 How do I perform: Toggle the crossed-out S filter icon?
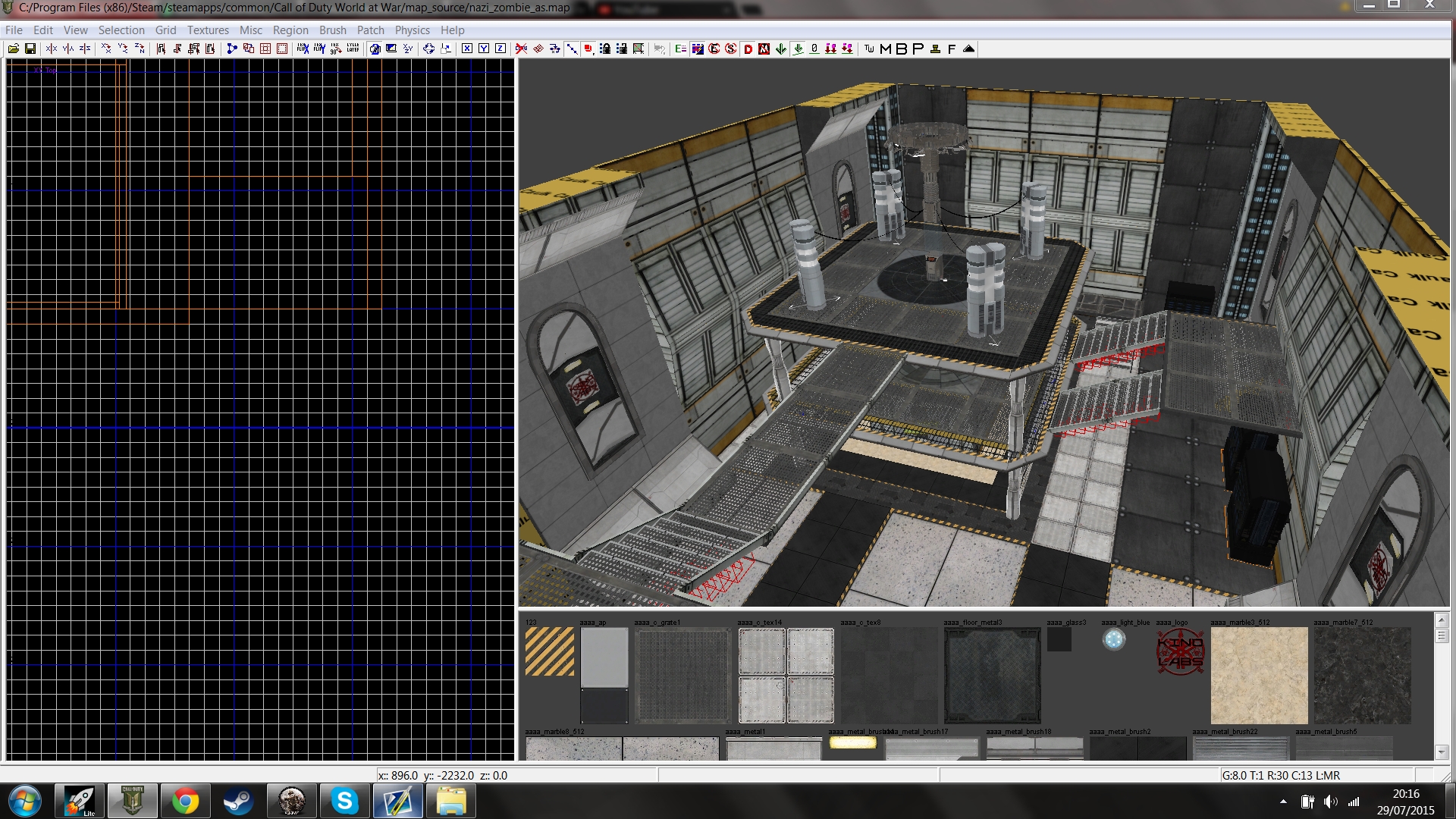click(x=730, y=49)
